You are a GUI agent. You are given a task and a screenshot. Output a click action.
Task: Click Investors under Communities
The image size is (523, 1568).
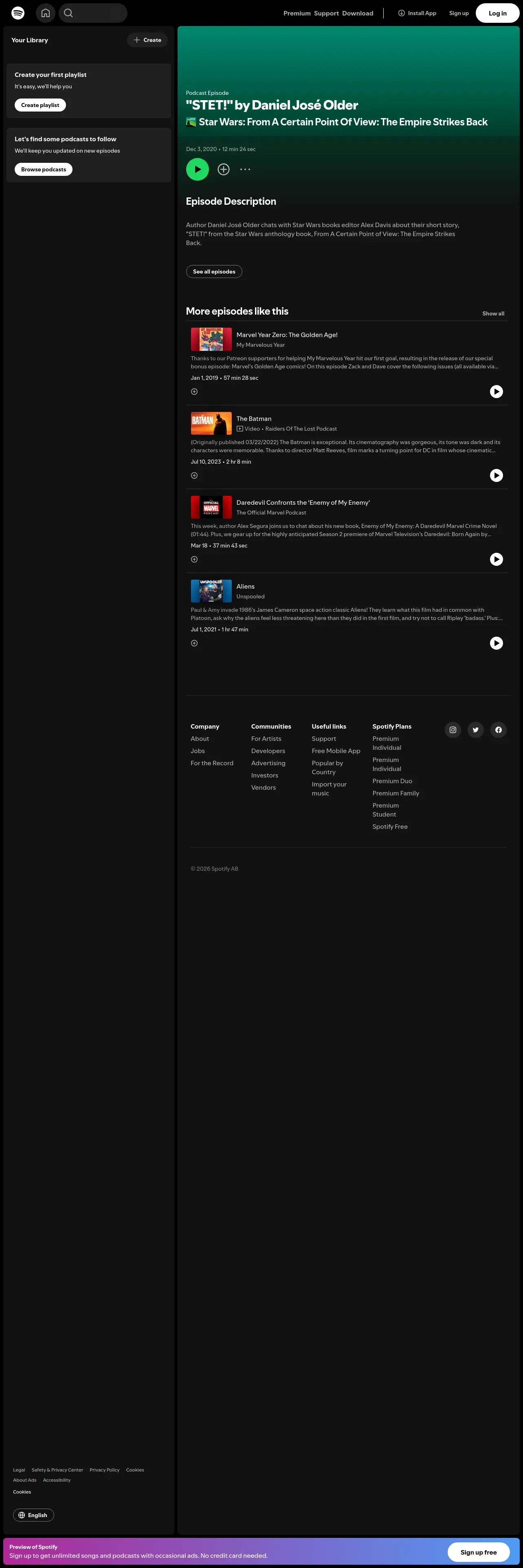[265, 775]
